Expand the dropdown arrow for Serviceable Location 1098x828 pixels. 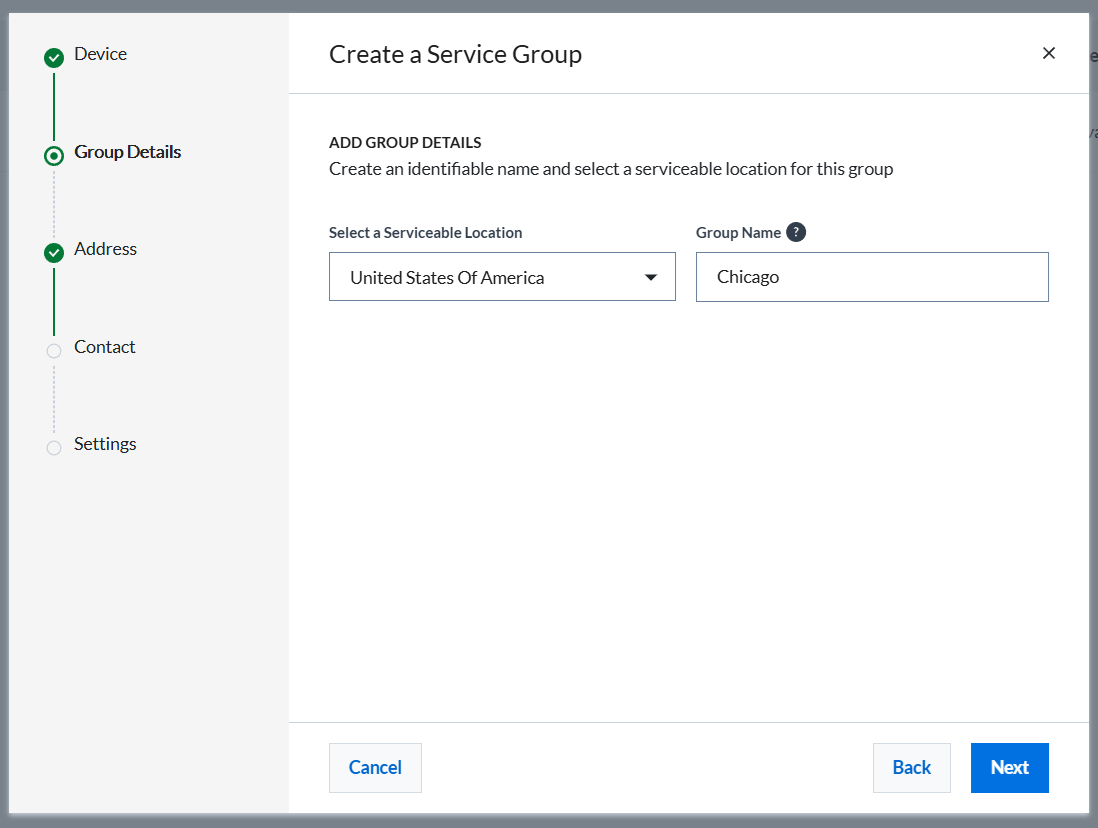pyautogui.click(x=651, y=277)
